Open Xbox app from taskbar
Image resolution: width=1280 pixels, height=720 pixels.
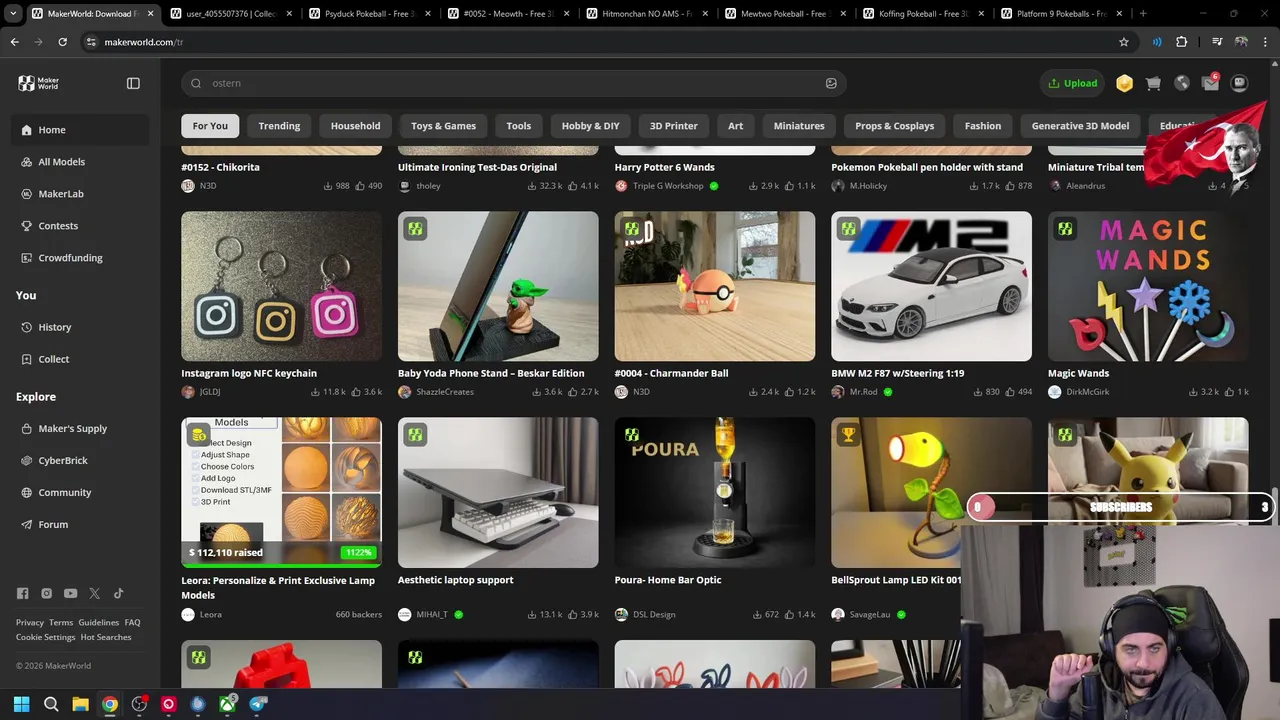228,704
